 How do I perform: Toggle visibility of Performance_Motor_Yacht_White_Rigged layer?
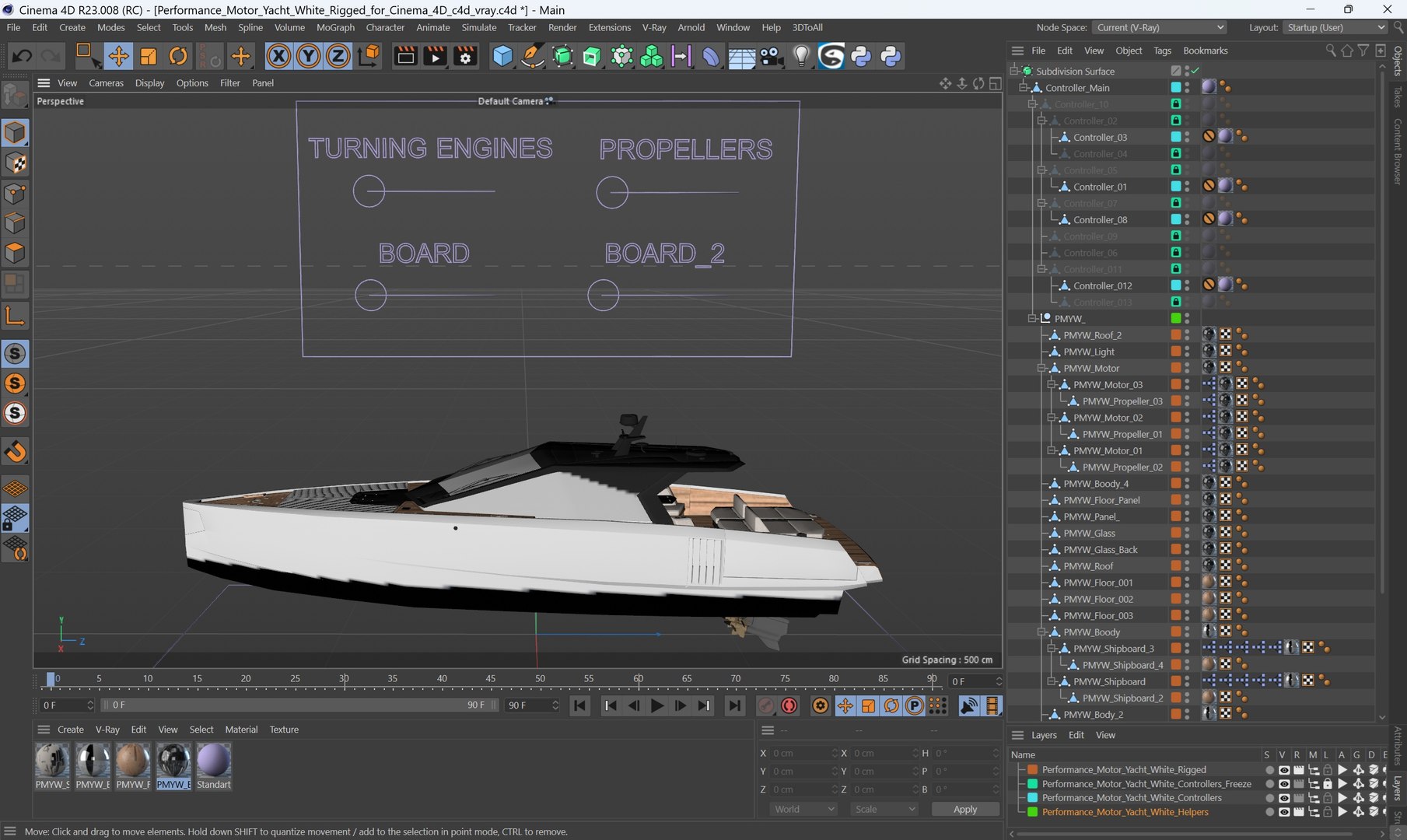[1284, 770]
